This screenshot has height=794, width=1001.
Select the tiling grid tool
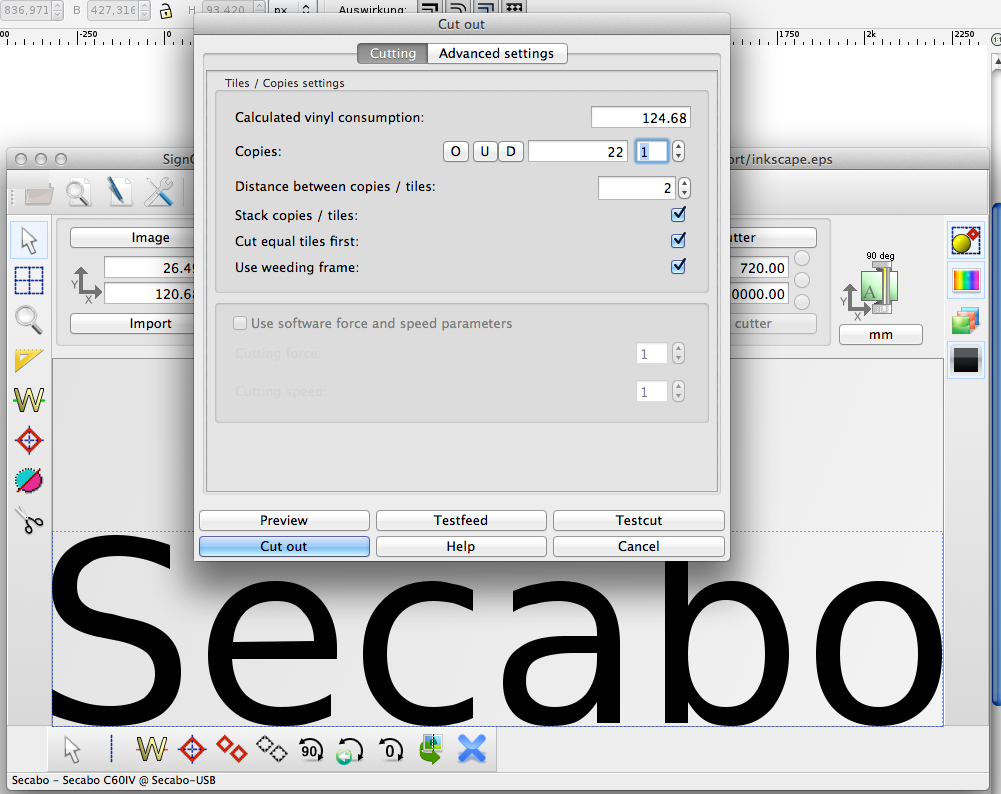[x=29, y=280]
